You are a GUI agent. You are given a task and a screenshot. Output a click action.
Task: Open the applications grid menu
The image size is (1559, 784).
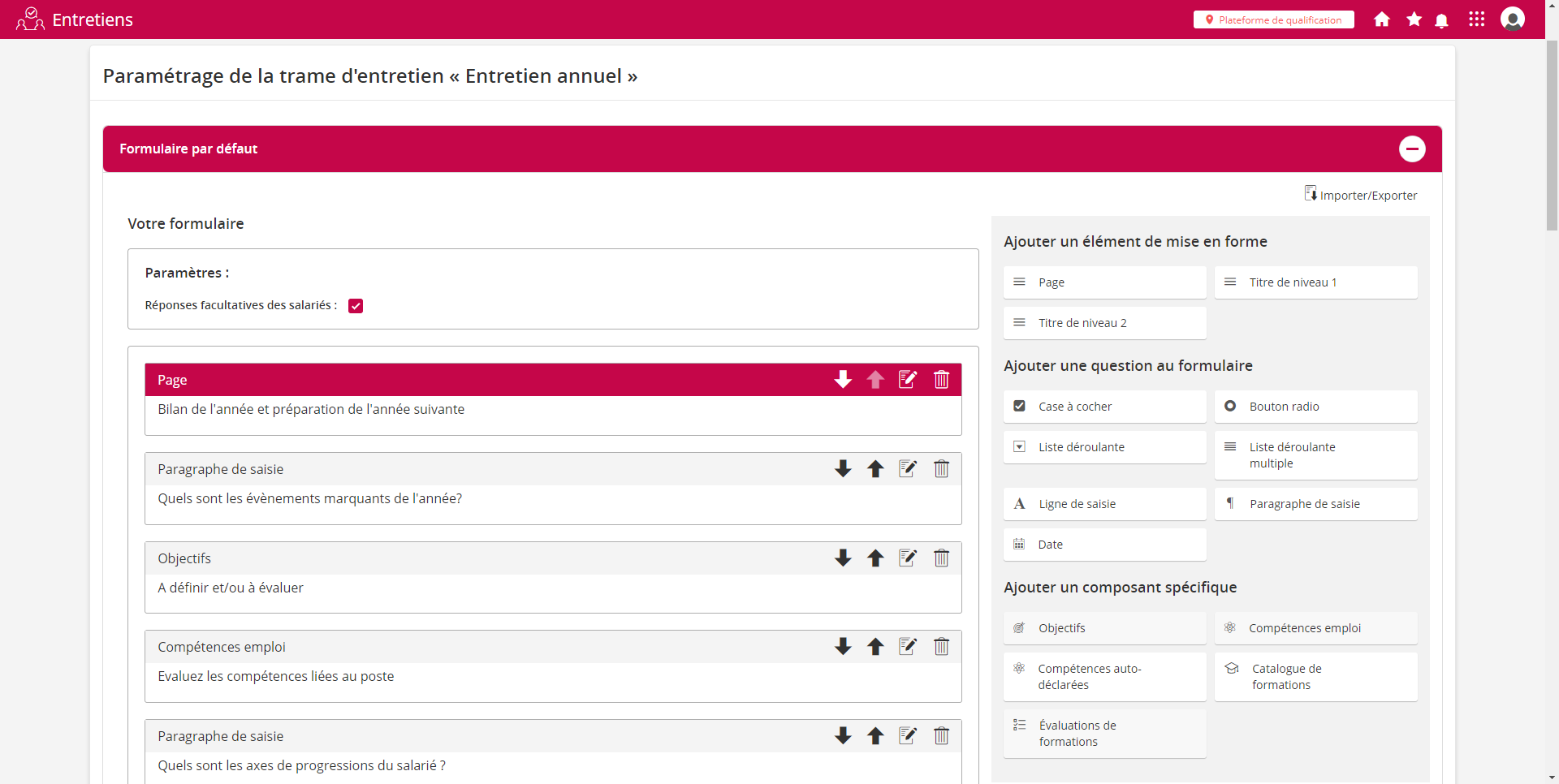pyautogui.click(x=1476, y=19)
